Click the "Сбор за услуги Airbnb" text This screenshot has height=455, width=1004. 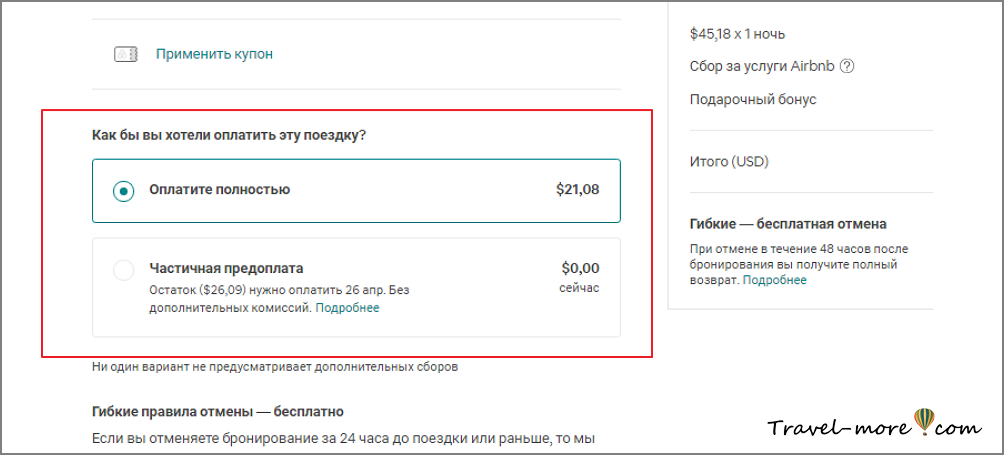761,67
